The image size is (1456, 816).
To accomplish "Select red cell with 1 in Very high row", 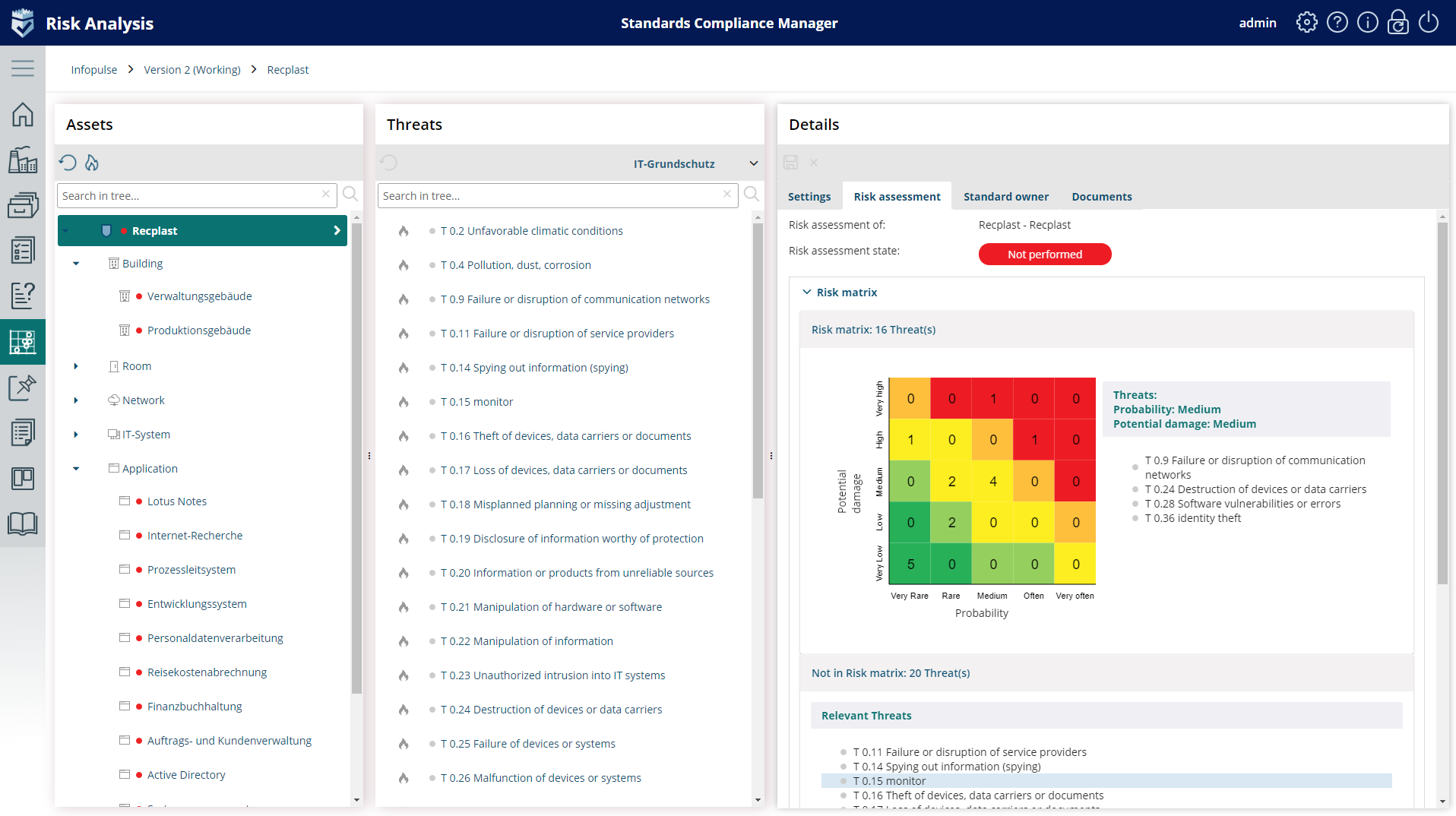I will tap(993, 398).
